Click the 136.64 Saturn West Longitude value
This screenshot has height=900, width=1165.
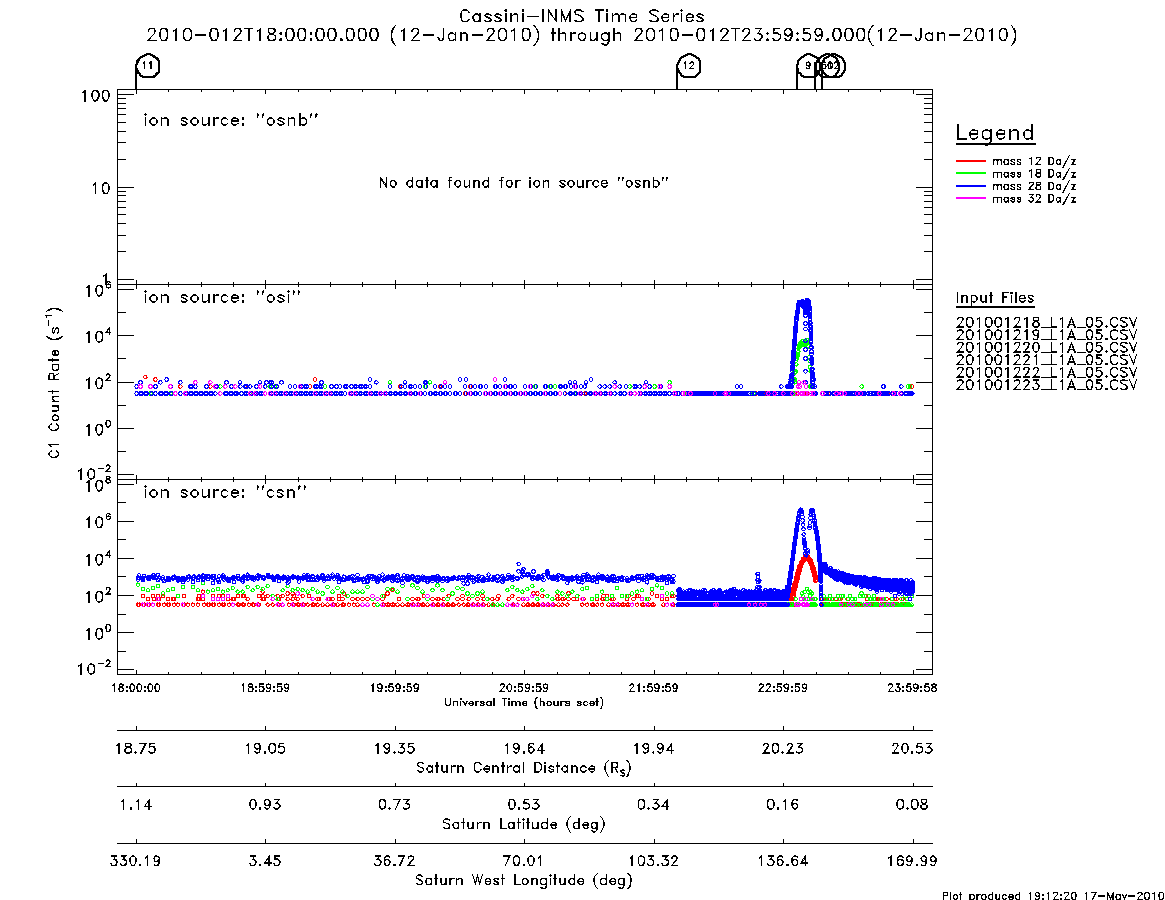pos(782,861)
